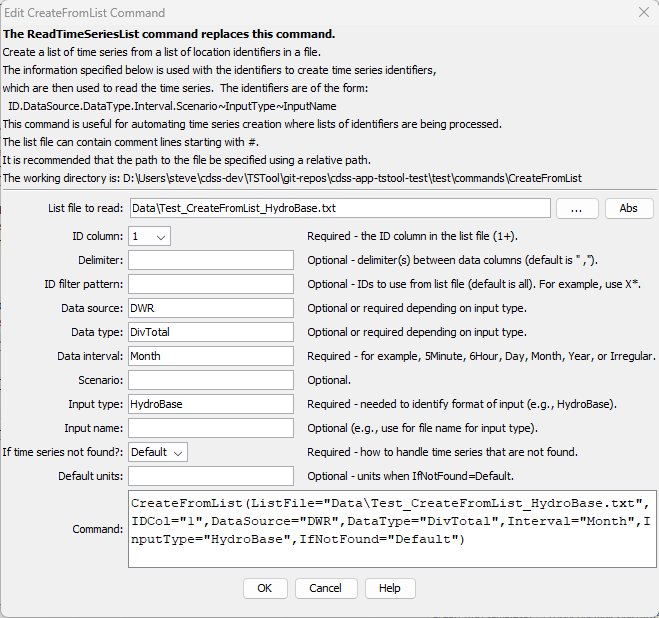Open the ID column dropdown
The height and width of the screenshot is (618, 659).
tap(149, 236)
